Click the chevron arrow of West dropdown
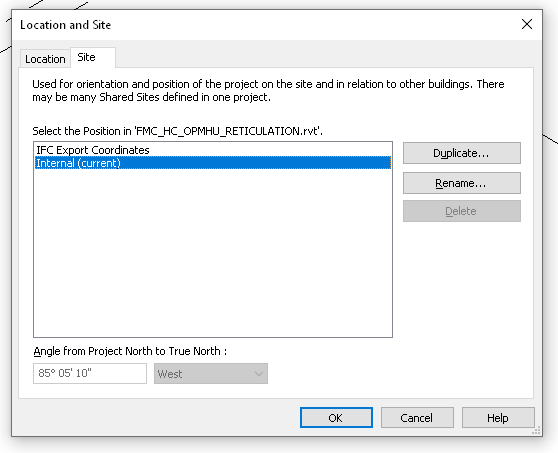Screen dimensions: 558x453 (x=259, y=374)
